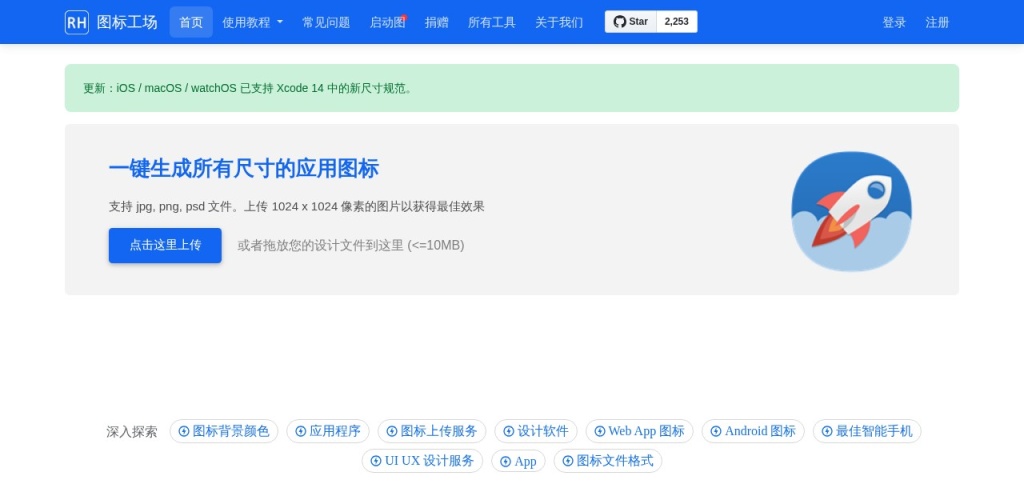
Task: Expand the 使用教程 dropdown menu
Action: (x=252, y=22)
